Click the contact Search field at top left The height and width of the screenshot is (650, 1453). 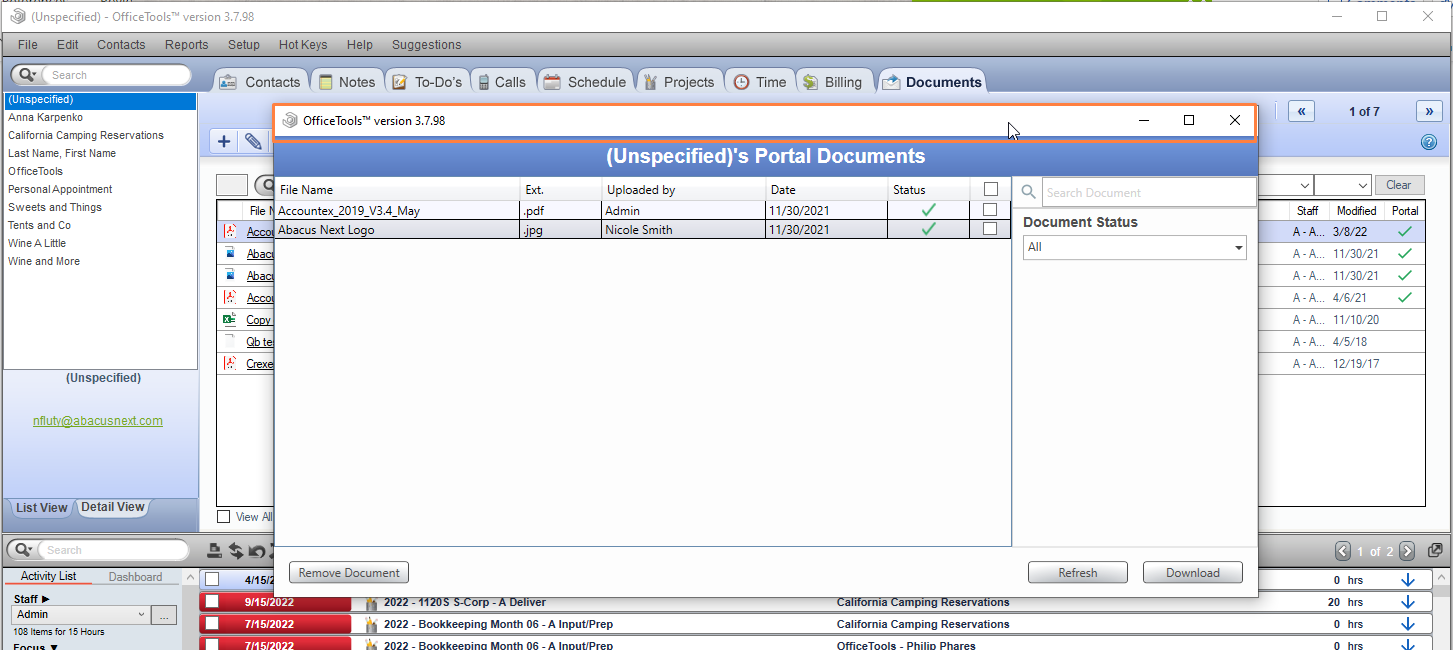pyautogui.click(x=117, y=75)
